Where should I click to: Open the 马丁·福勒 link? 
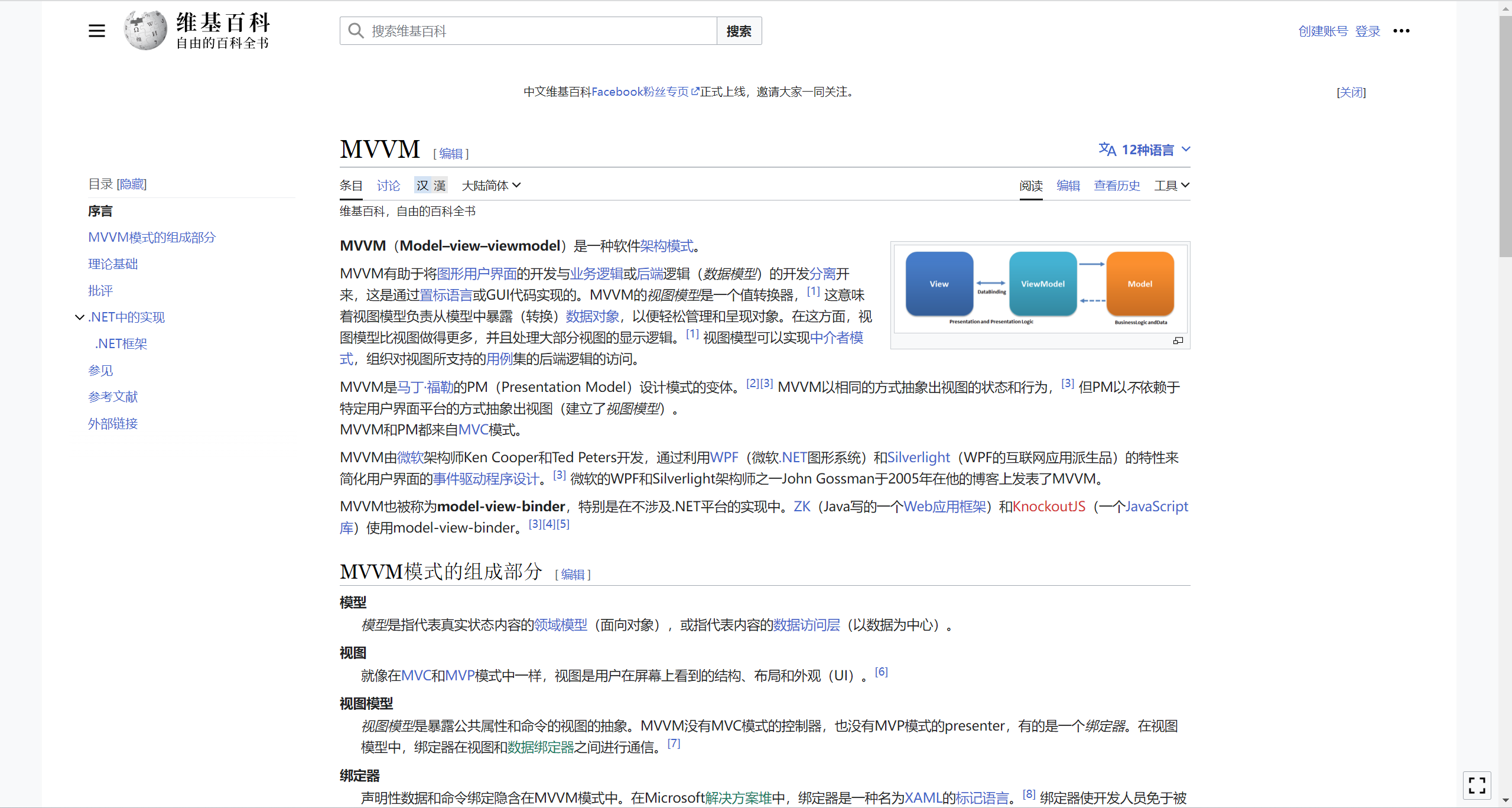425,387
